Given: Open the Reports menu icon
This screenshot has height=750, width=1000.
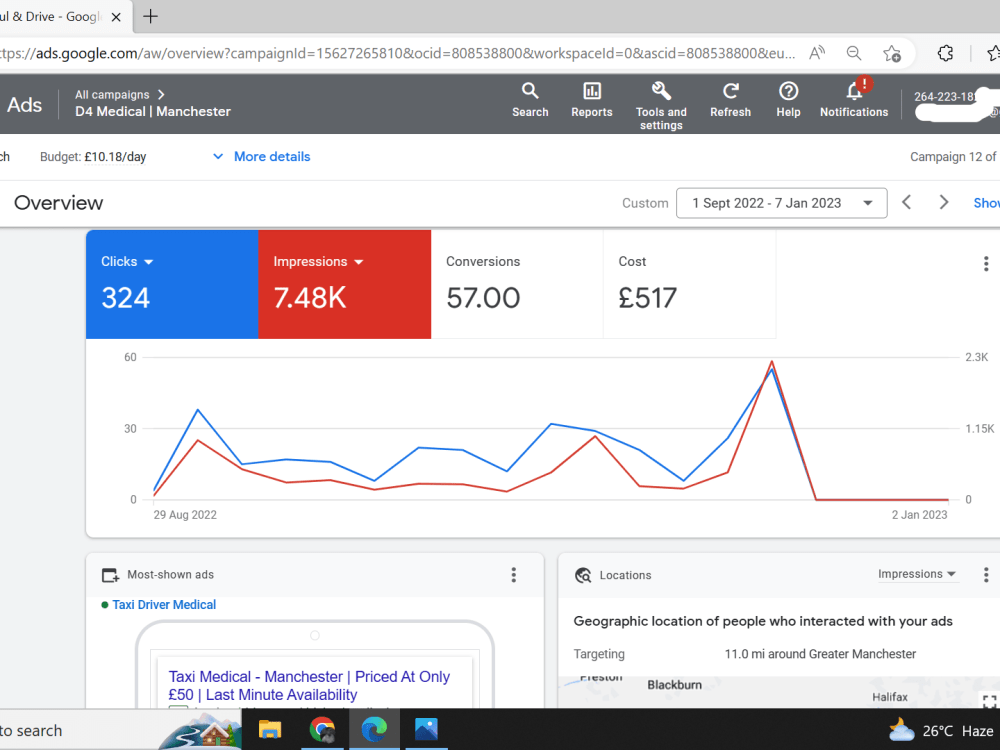Looking at the screenshot, I should tap(591, 100).
